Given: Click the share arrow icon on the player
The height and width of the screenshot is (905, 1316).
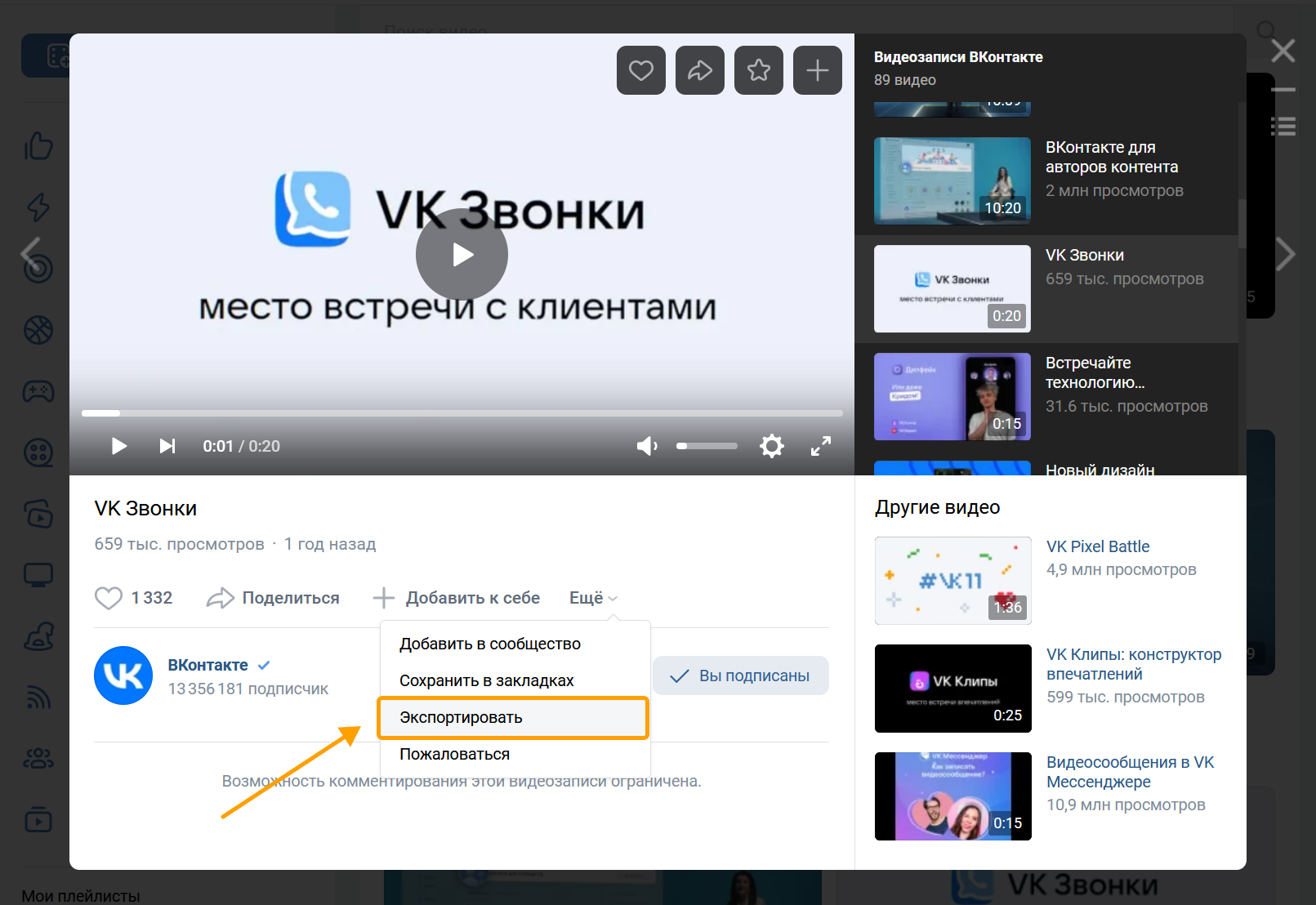Looking at the screenshot, I should (x=699, y=70).
